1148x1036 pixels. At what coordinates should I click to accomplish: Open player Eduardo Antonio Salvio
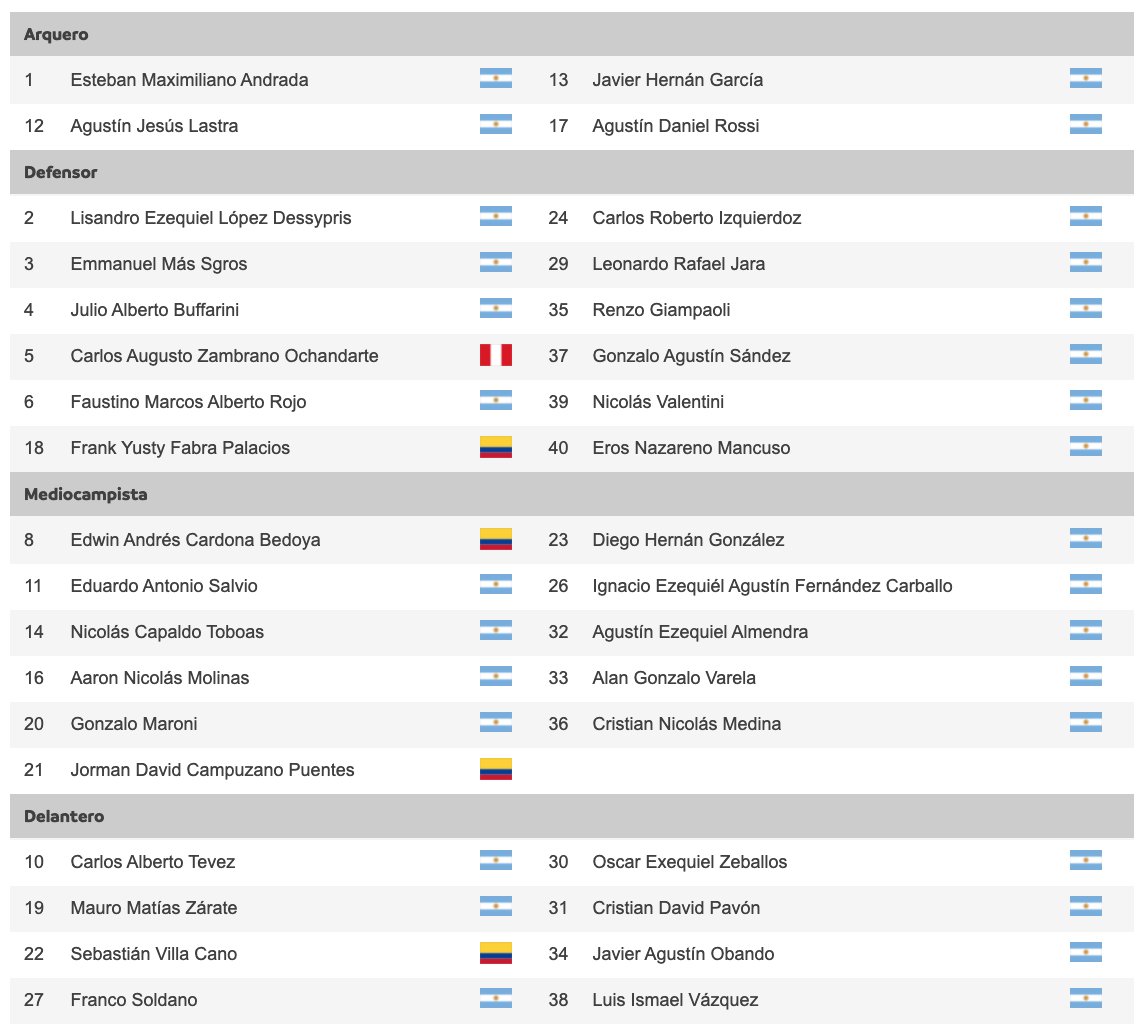pos(164,586)
